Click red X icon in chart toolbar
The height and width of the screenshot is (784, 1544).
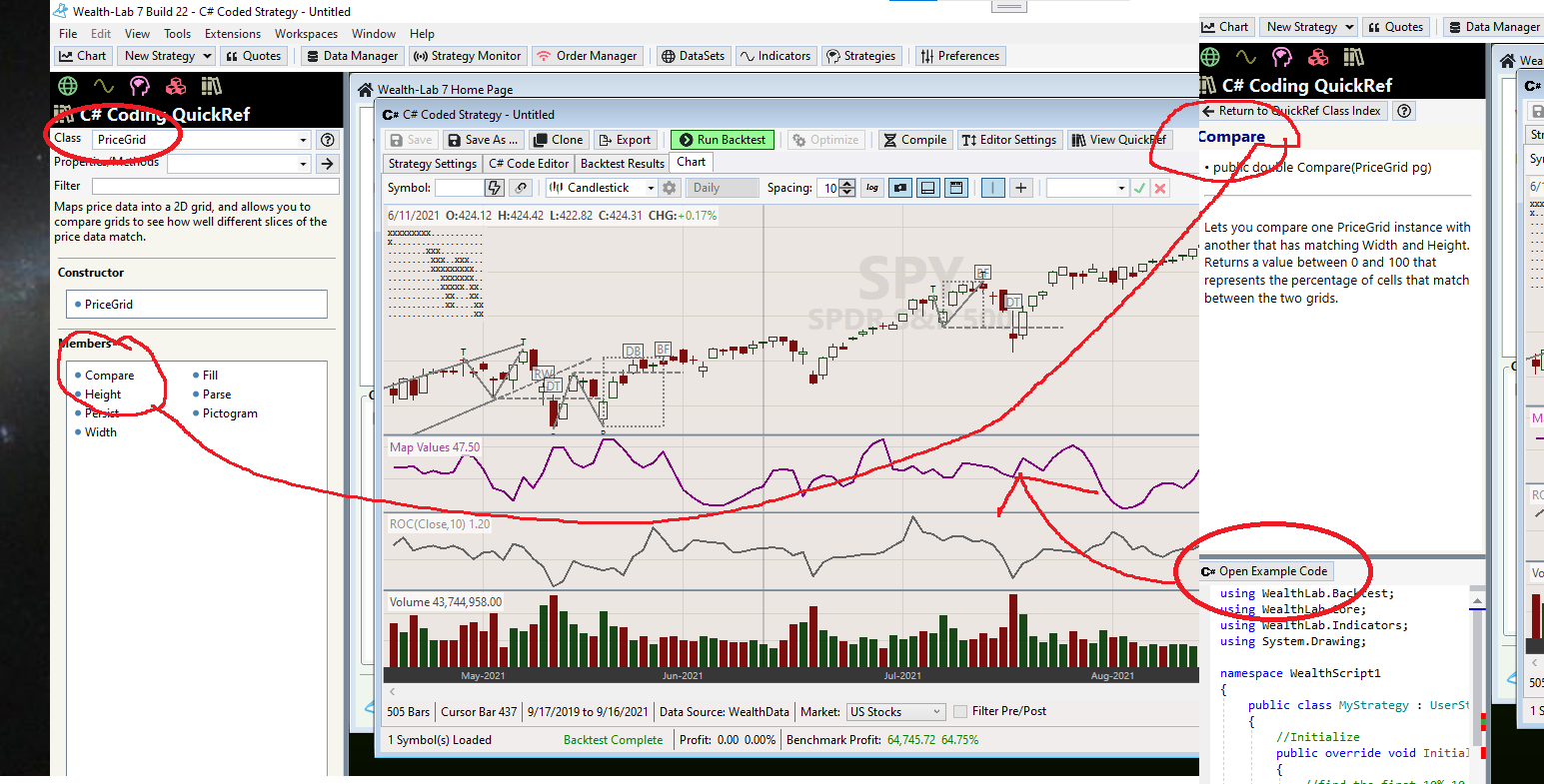[1159, 188]
